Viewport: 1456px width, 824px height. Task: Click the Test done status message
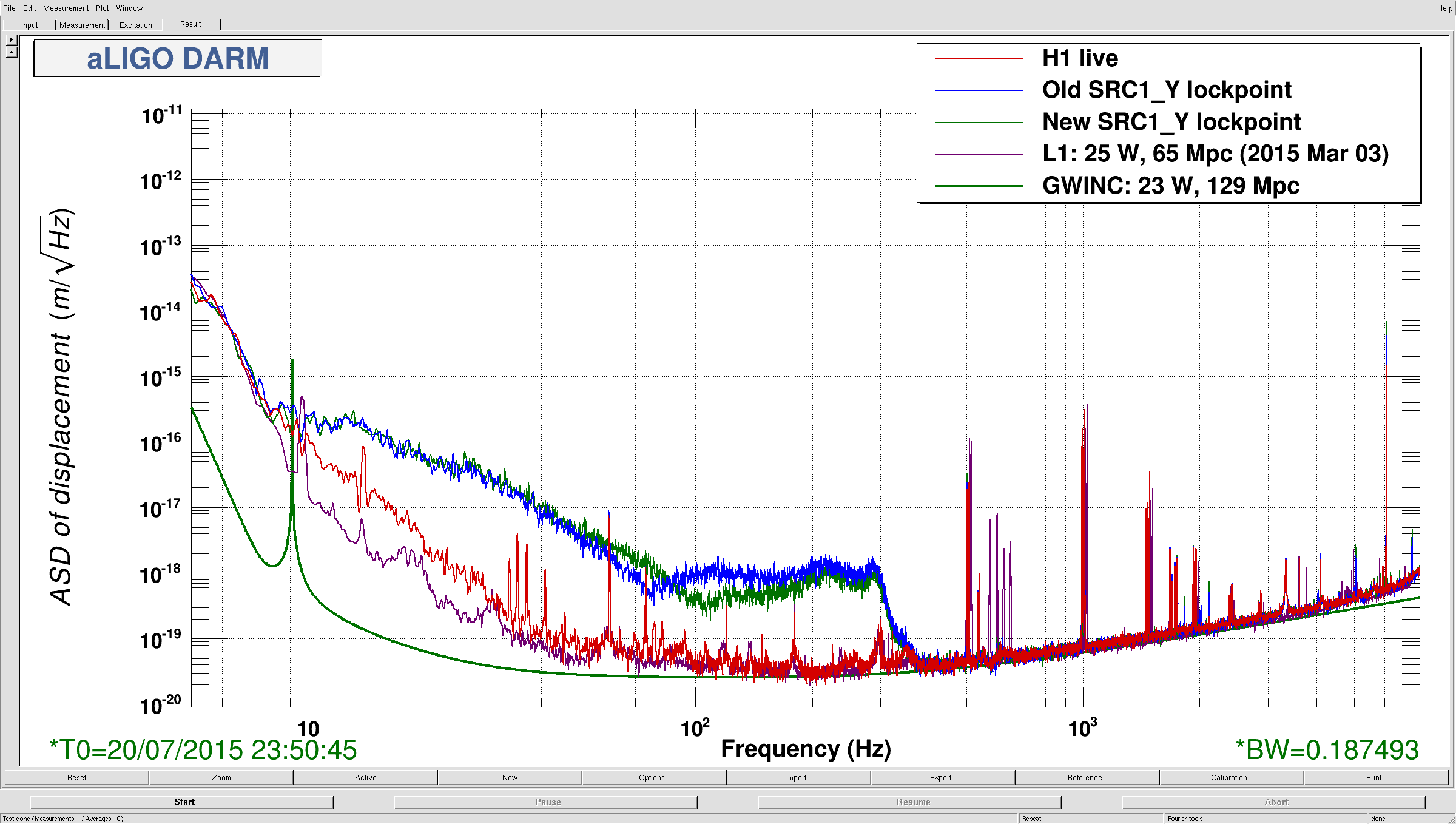click(x=63, y=819)
